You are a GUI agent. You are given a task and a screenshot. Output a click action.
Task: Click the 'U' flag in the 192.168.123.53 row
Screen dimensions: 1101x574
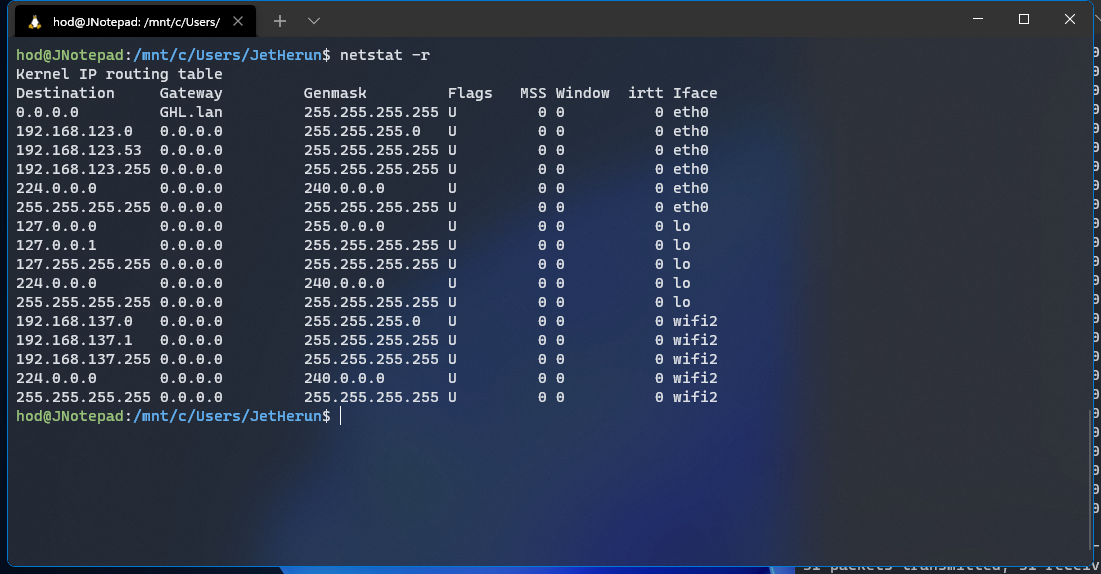(x=452, y=150)
